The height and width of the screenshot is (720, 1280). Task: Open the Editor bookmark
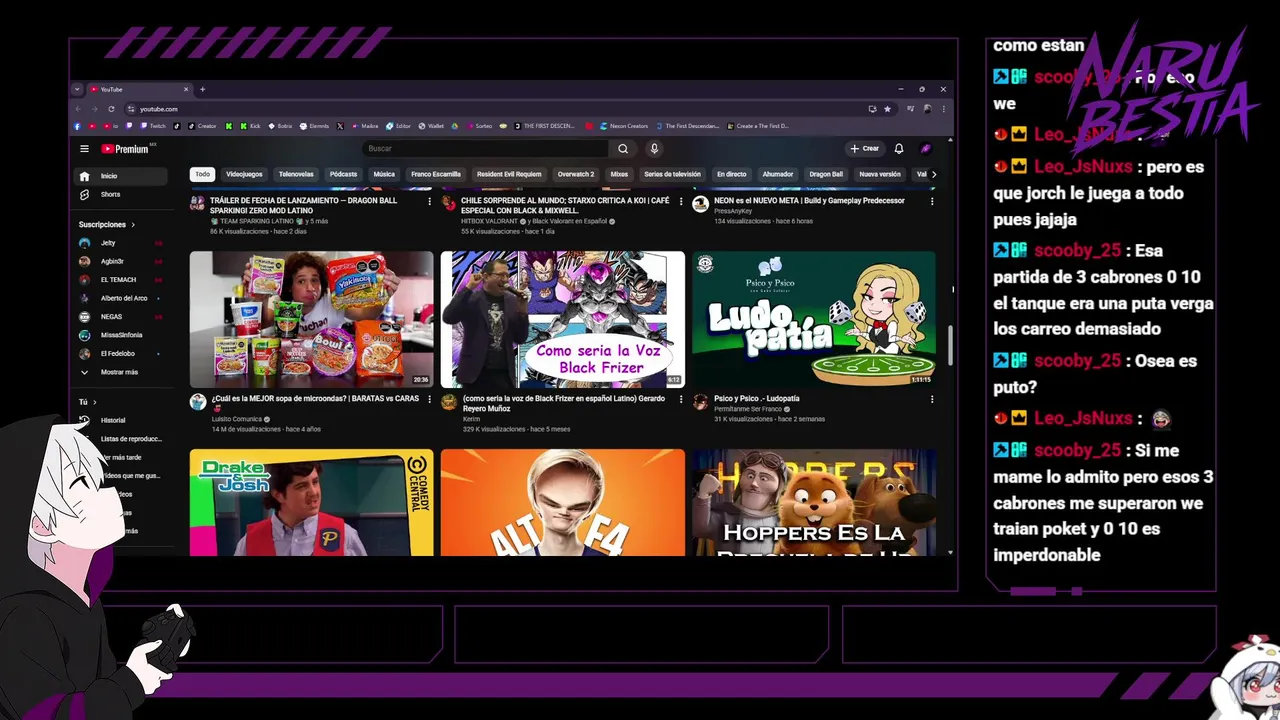coord(398,126)
